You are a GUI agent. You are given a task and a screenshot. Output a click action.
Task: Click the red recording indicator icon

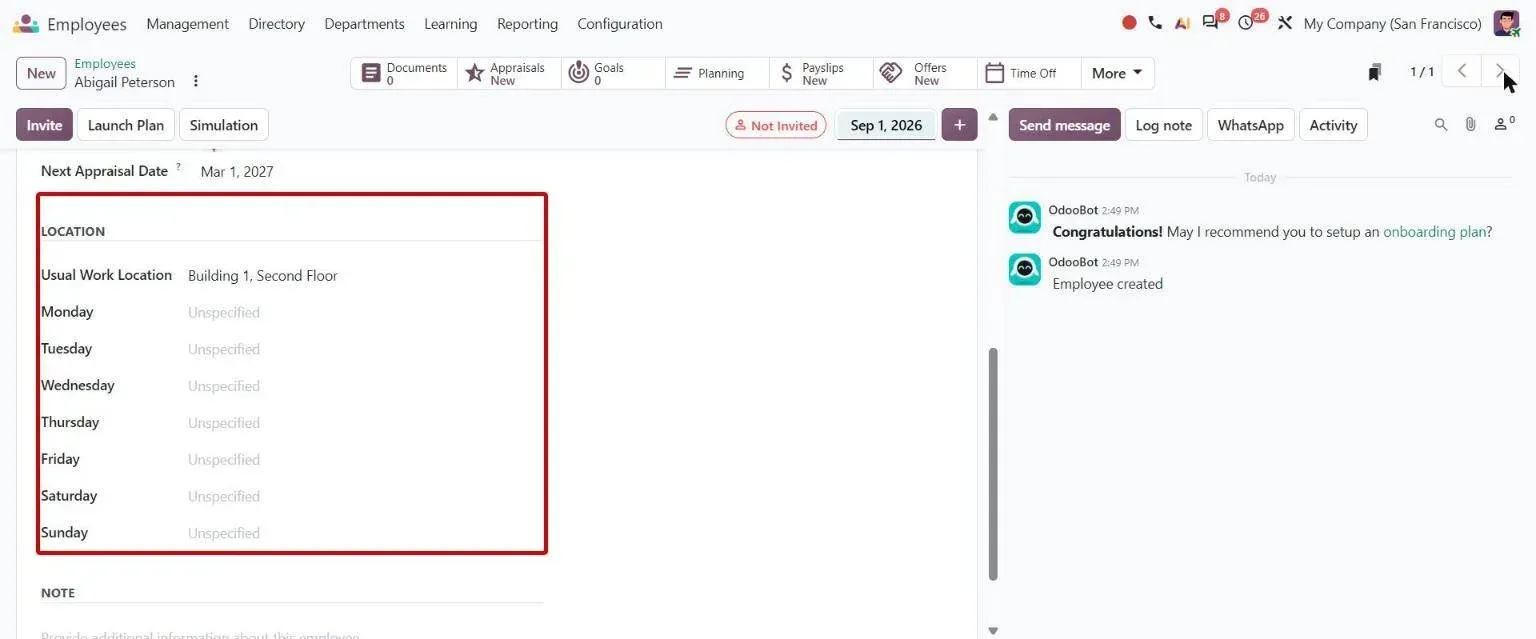coord(1129,23)
